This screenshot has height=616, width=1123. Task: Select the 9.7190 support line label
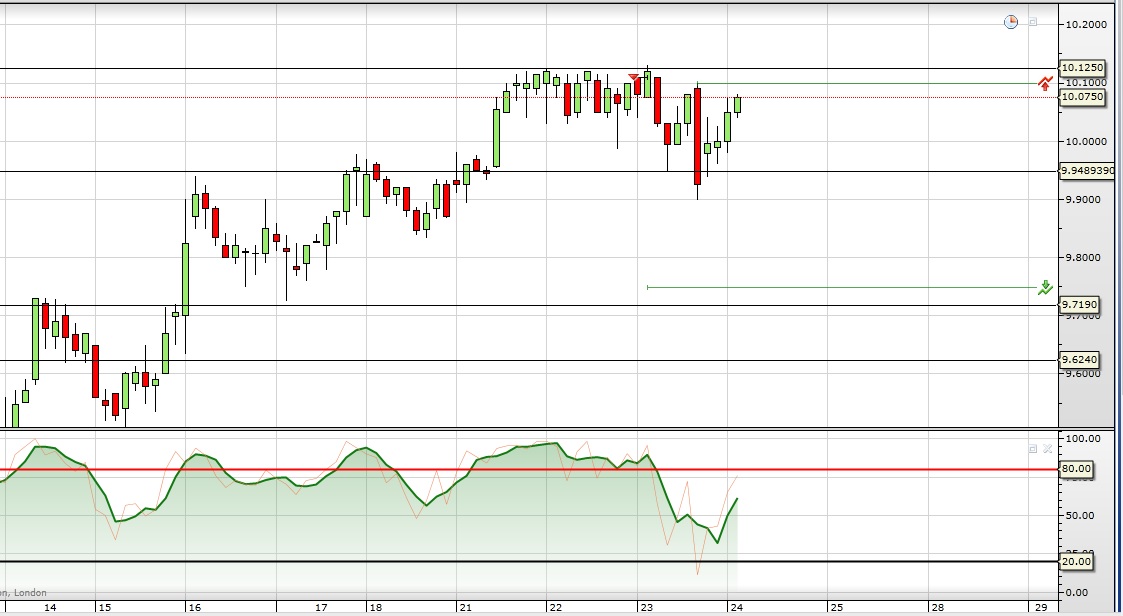coord(1079,304)
